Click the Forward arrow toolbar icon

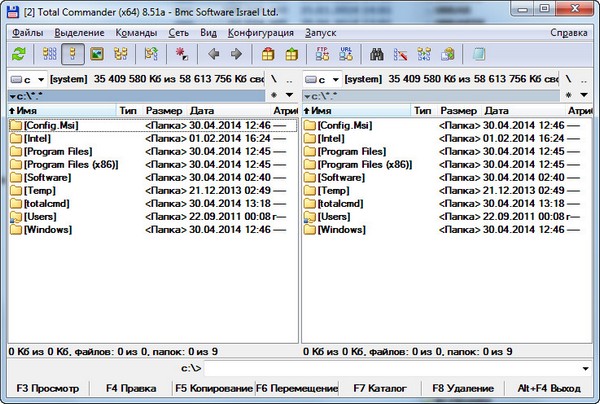click(236, 54)
